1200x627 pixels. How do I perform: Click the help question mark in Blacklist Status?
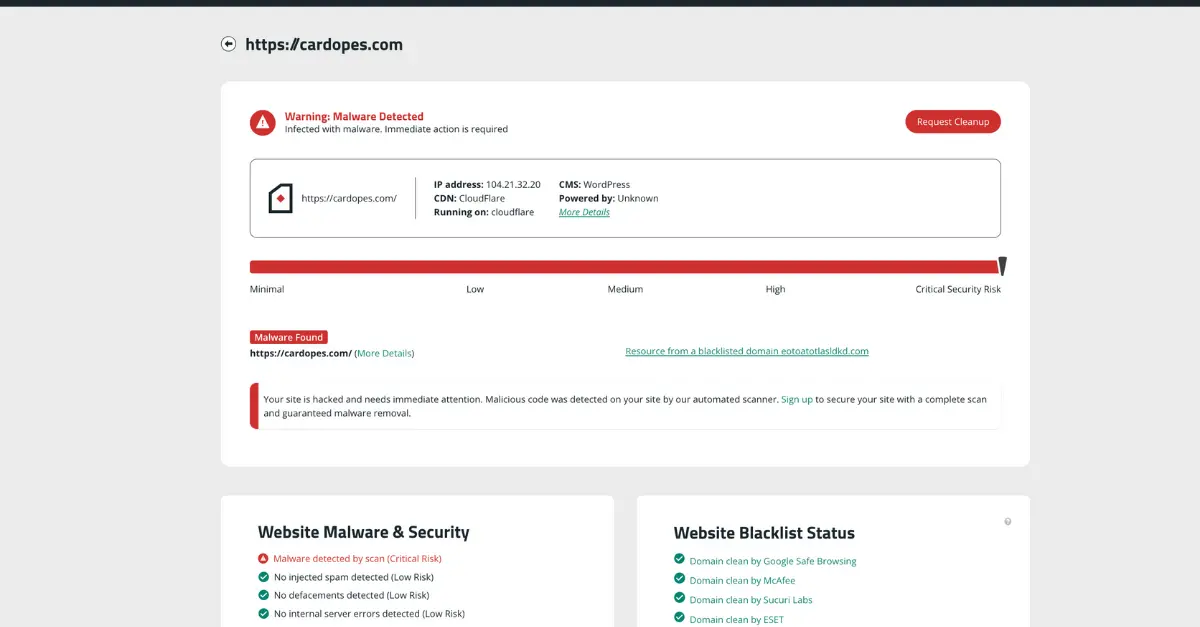[x=1007, y=521]
